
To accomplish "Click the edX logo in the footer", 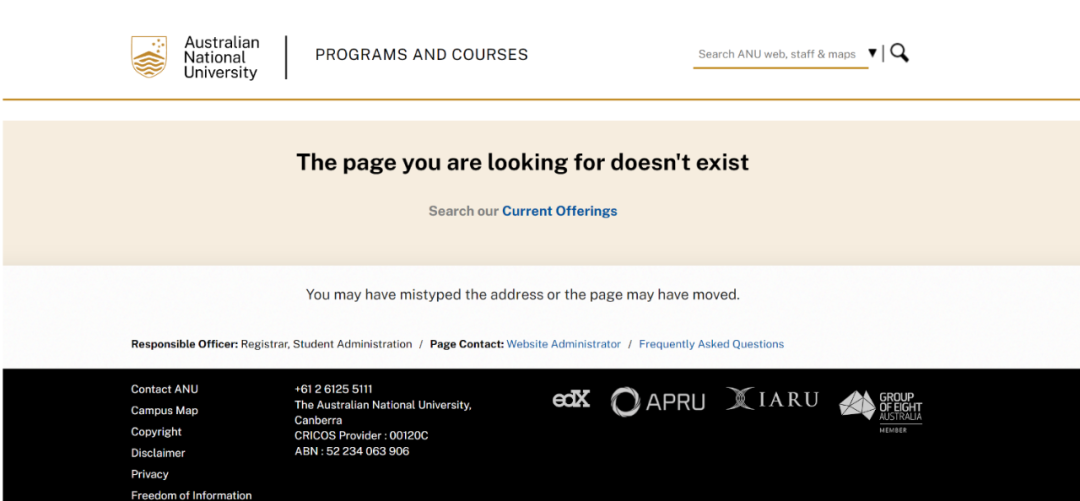I will 572,399.
